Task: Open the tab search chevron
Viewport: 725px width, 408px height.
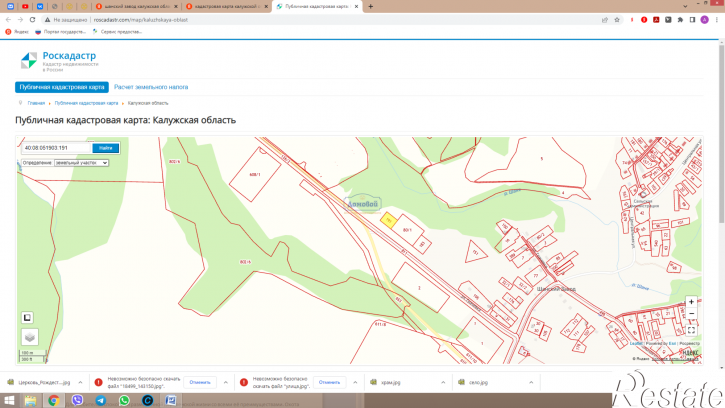Action: 685,6
